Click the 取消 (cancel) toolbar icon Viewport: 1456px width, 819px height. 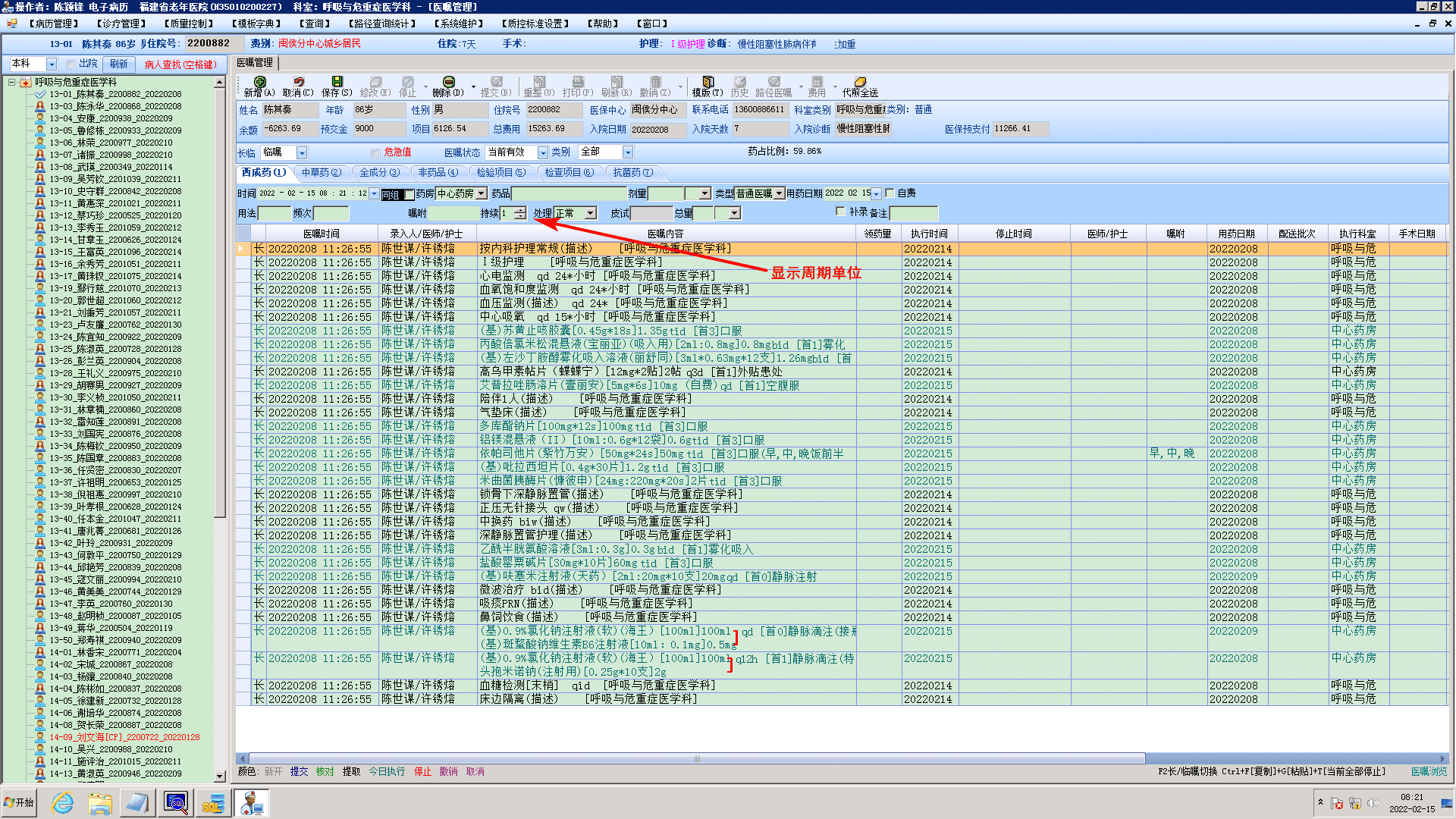[x=298, y=82]
